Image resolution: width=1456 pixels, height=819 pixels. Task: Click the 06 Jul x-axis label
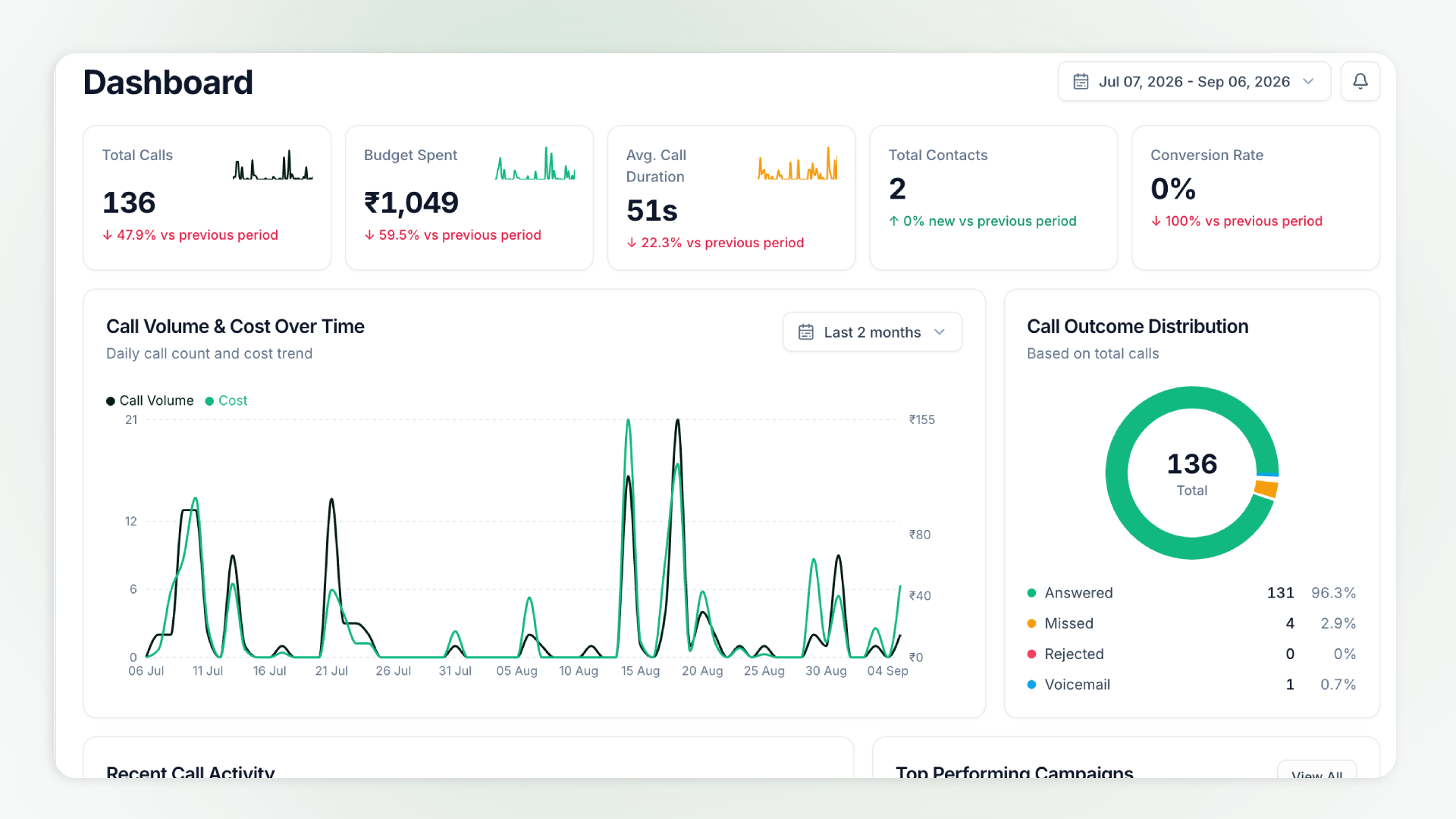point(146,671)
